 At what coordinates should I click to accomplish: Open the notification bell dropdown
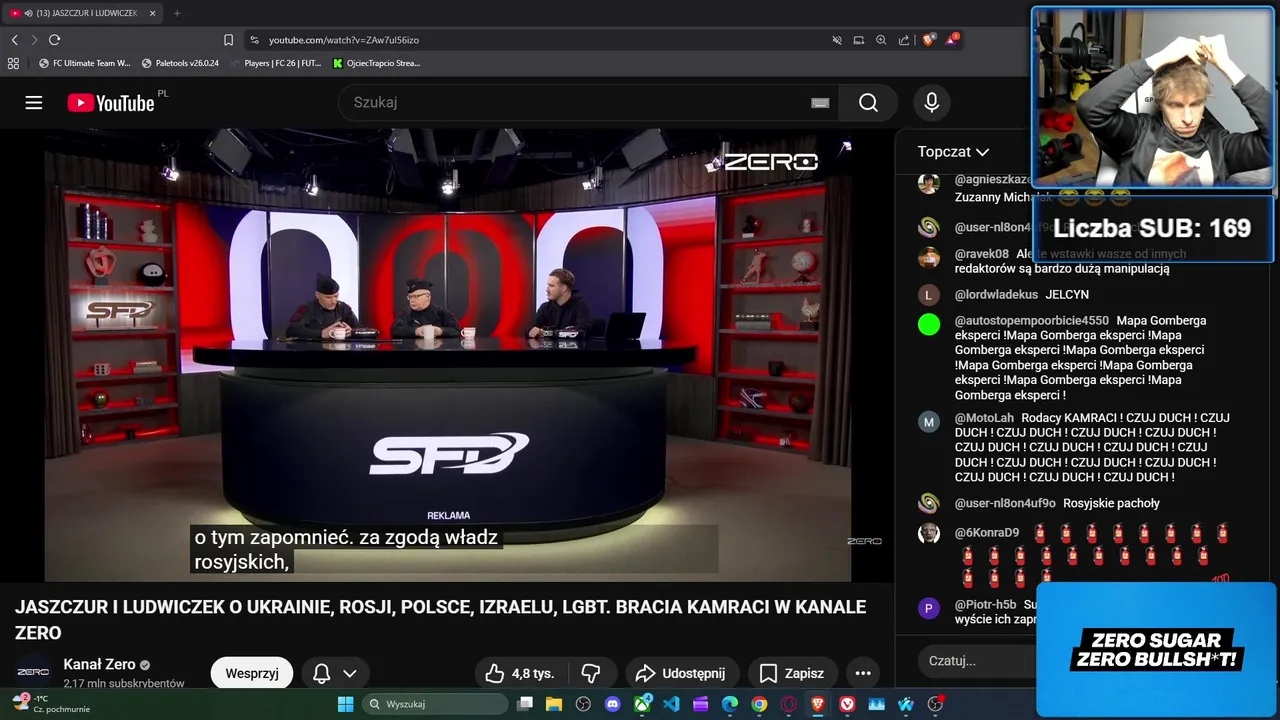[x=334, y=673]
